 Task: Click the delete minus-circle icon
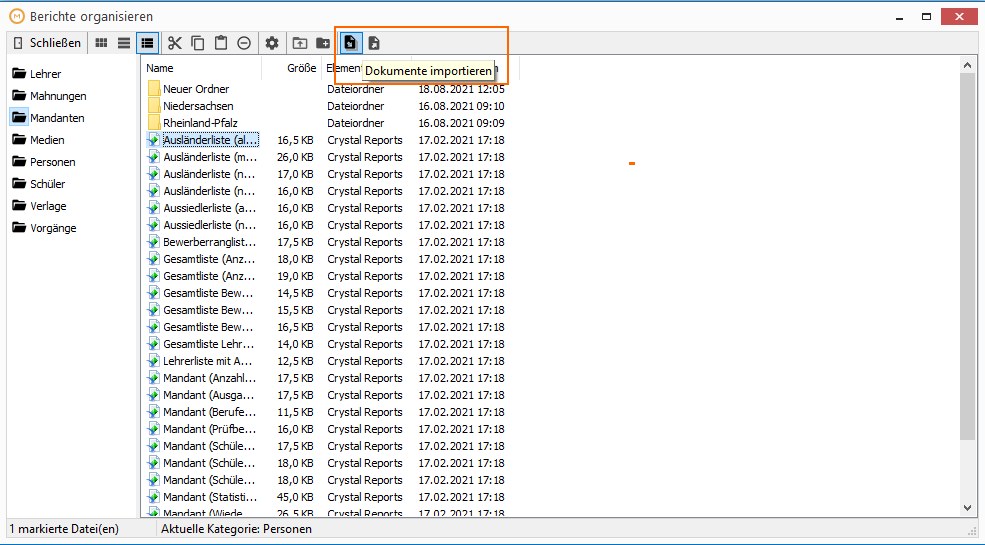pyautogui.click(x=244, y=43)
